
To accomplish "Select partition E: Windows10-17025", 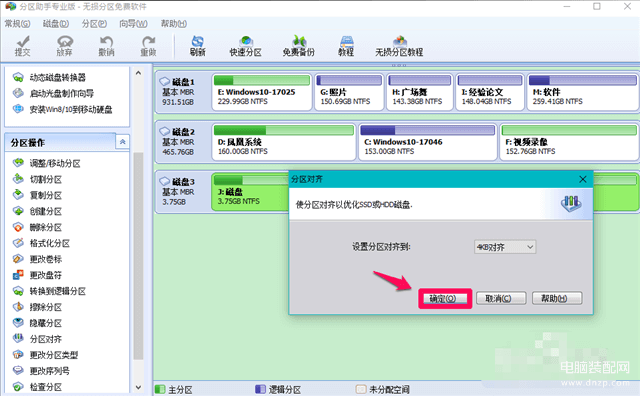I will point(262,92).
